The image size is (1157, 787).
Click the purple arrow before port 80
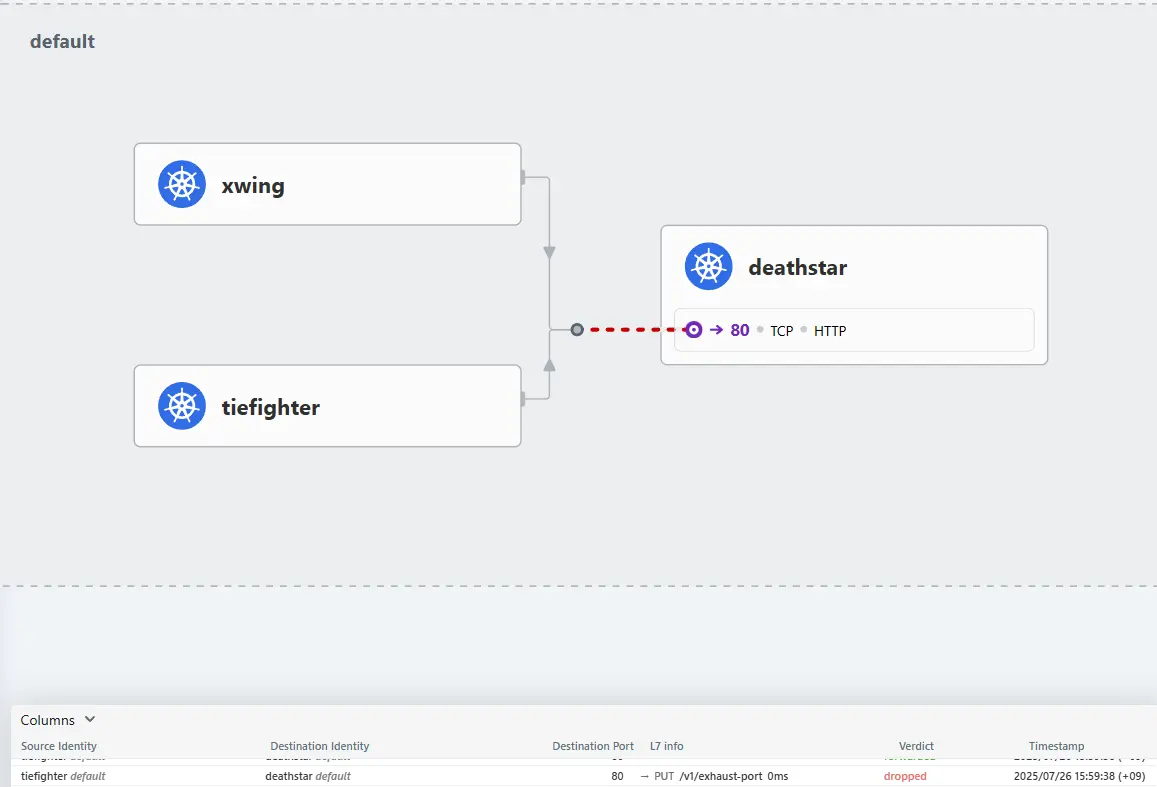[x=716, y=330]
